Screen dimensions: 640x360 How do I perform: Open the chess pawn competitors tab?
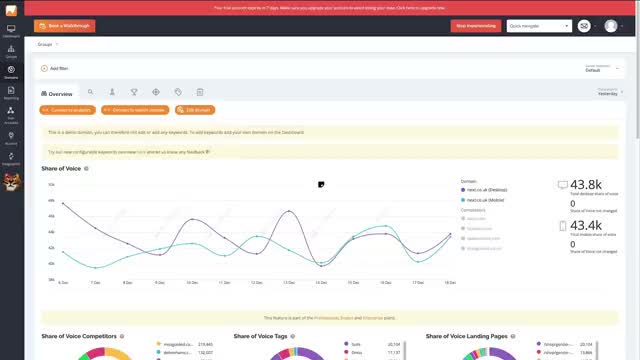pos(112,92)
